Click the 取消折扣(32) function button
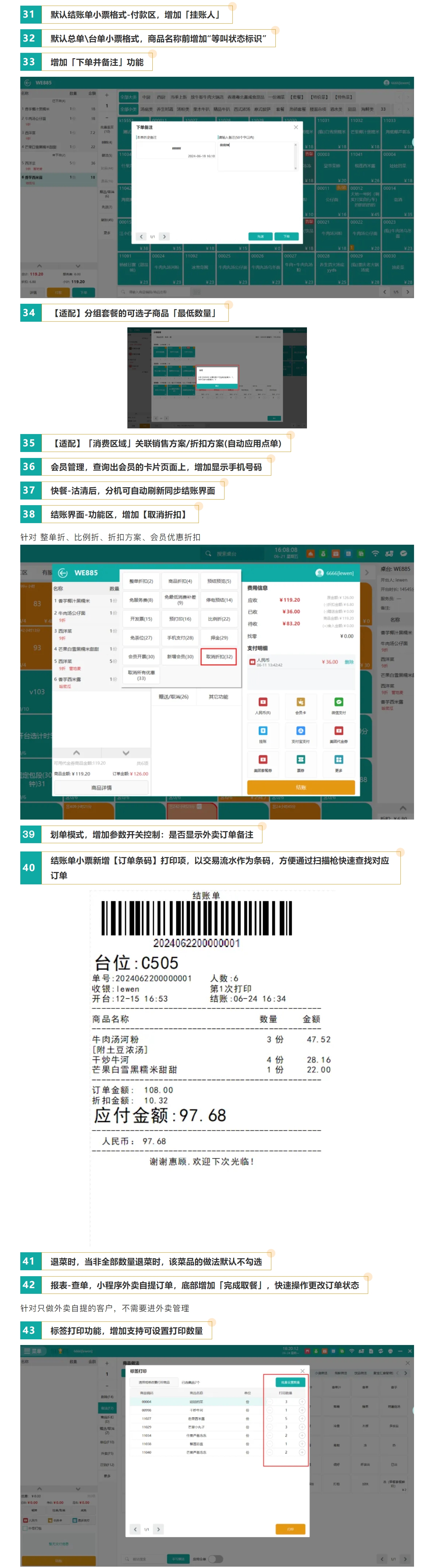 point(219,656)
